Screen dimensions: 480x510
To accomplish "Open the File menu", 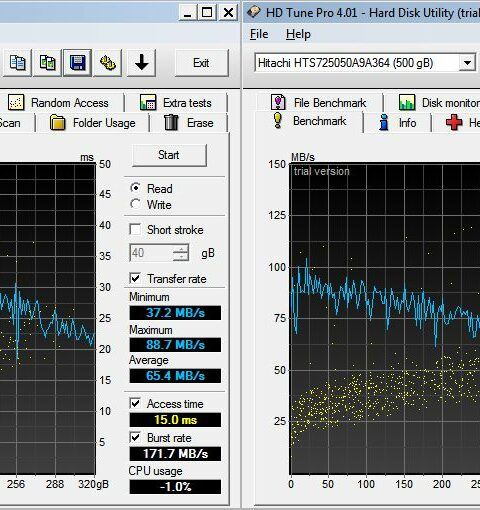I will 259,34.
